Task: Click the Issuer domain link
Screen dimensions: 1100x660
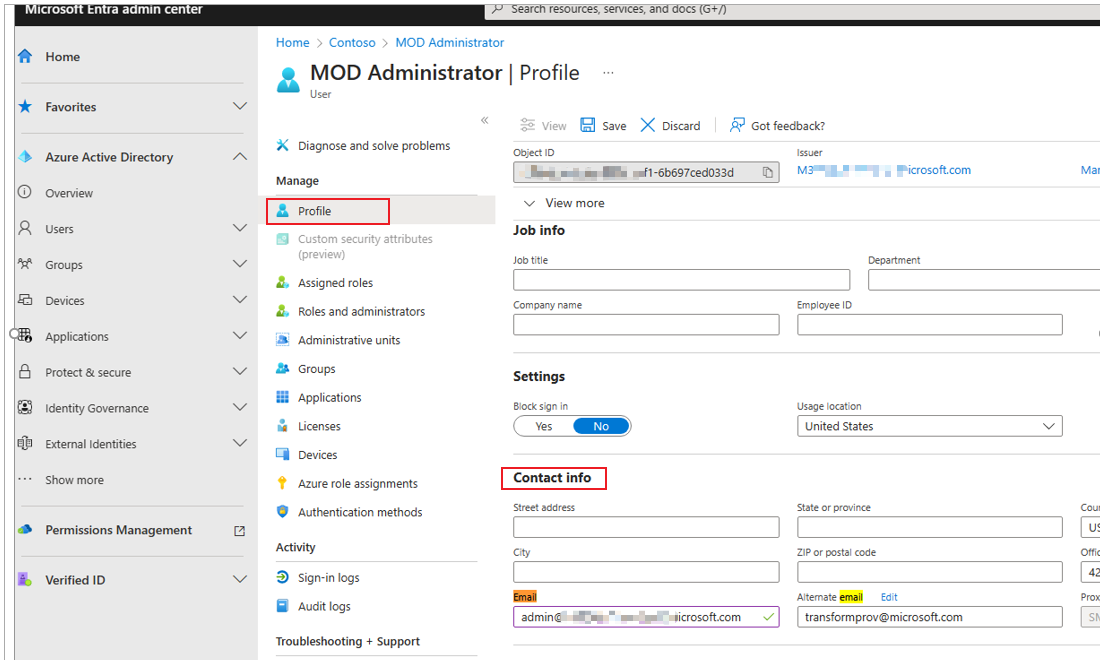Action: pos(884,170)
